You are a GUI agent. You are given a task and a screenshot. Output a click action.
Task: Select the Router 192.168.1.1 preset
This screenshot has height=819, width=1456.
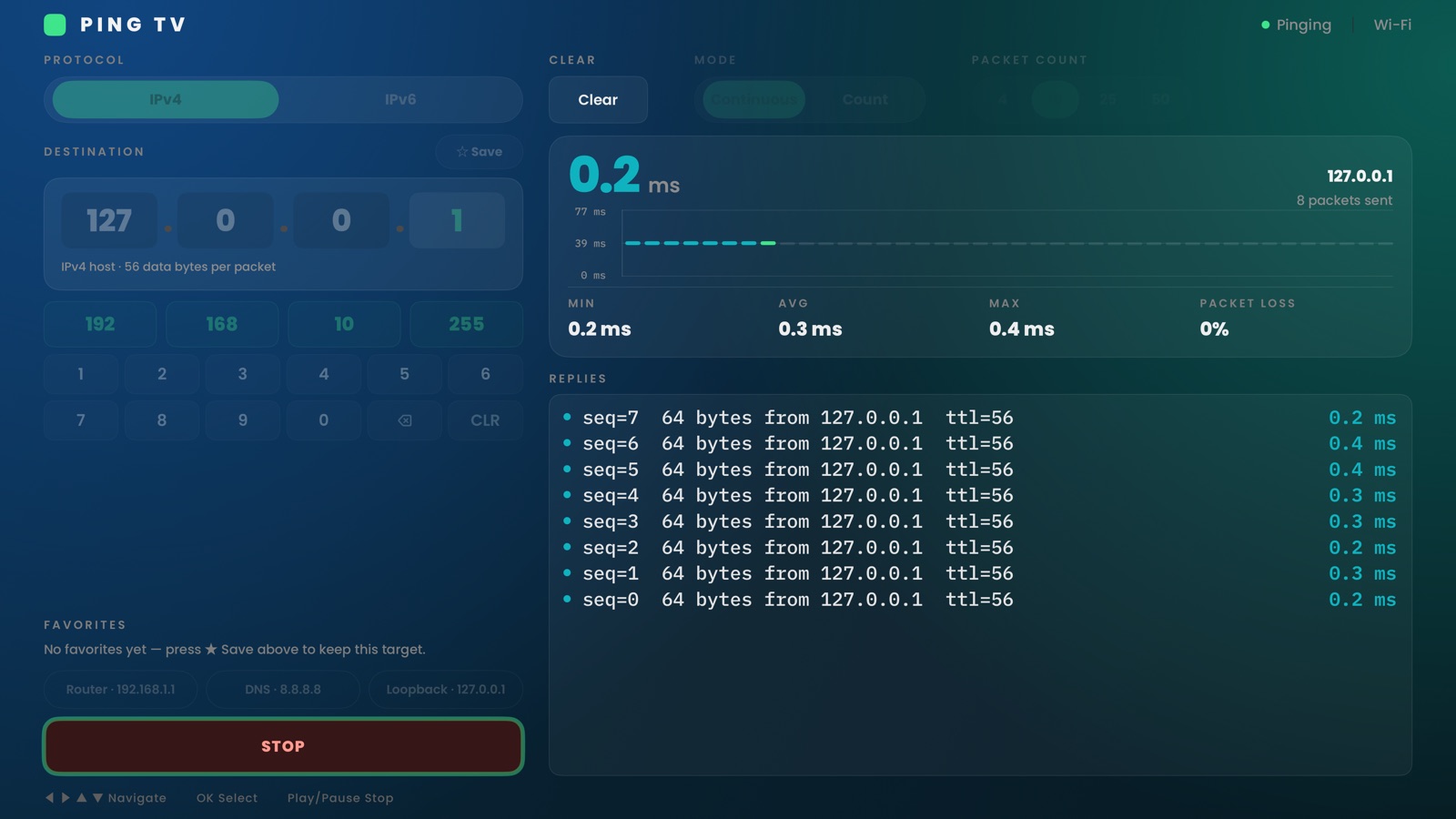click(x=121, y=690)
